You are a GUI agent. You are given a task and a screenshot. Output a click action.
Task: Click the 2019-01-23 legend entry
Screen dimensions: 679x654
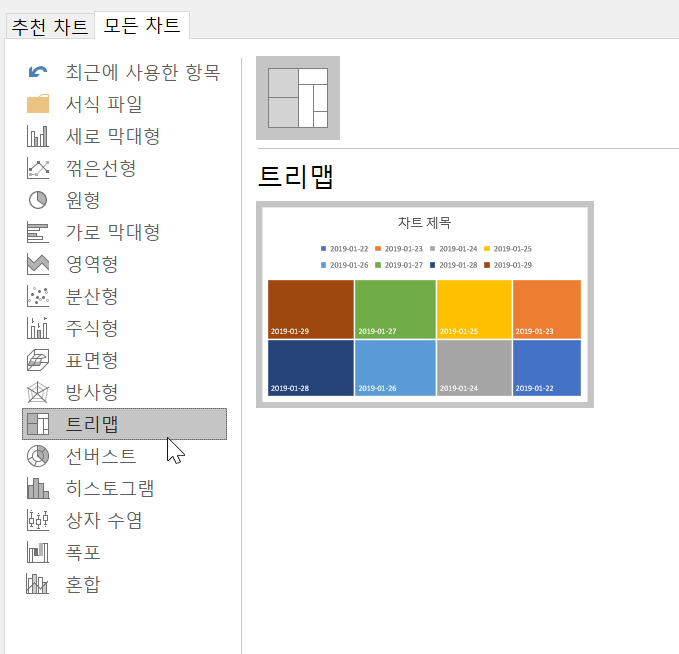[x=399, y=249]
